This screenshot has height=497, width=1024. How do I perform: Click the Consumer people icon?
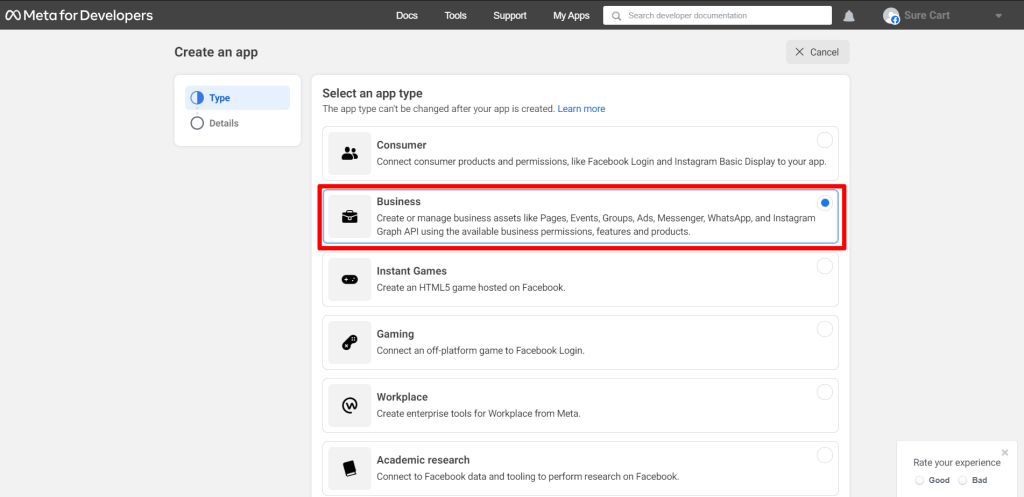coord(349,153)
